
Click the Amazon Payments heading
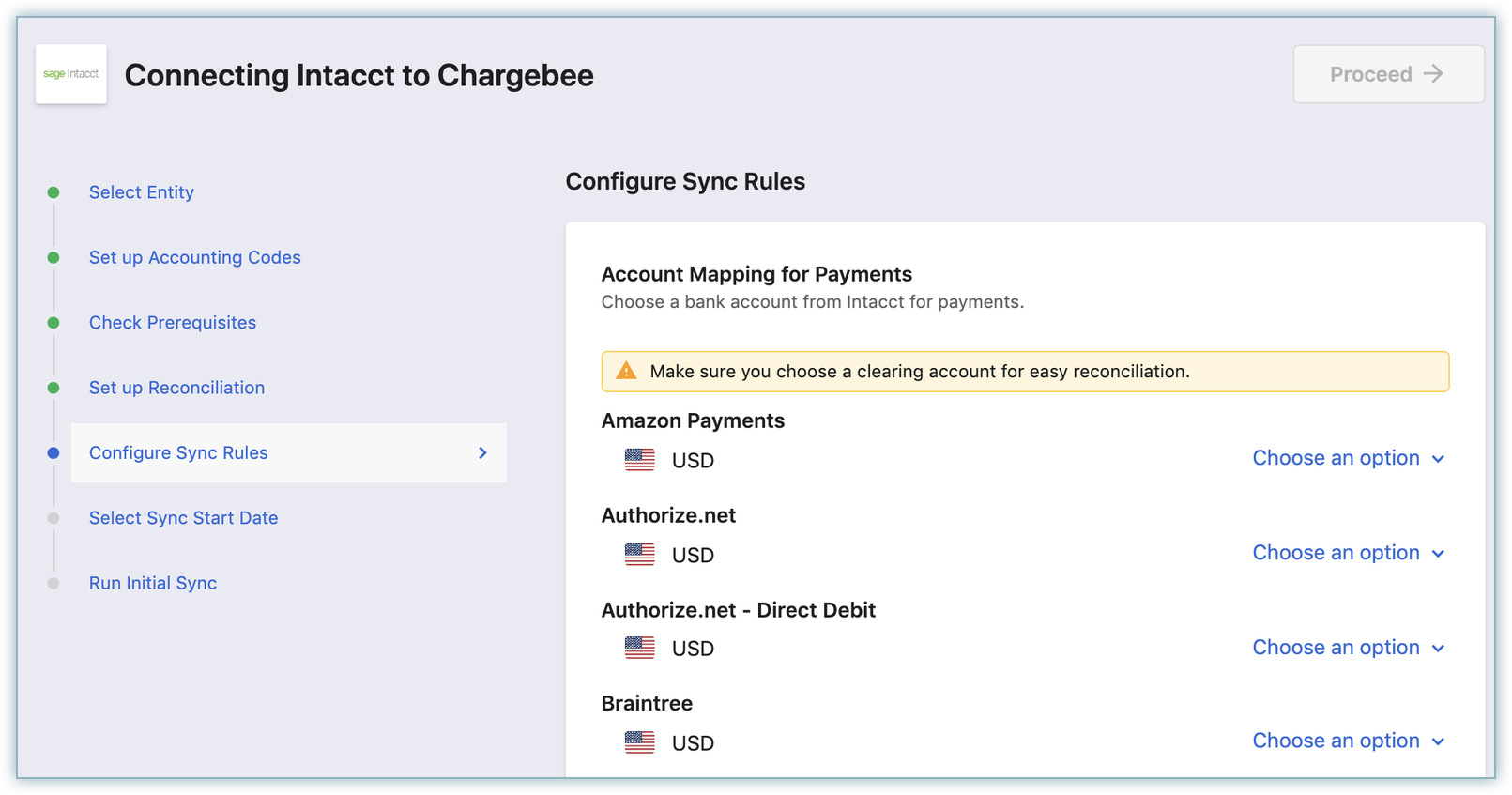(x=693, y=420)
